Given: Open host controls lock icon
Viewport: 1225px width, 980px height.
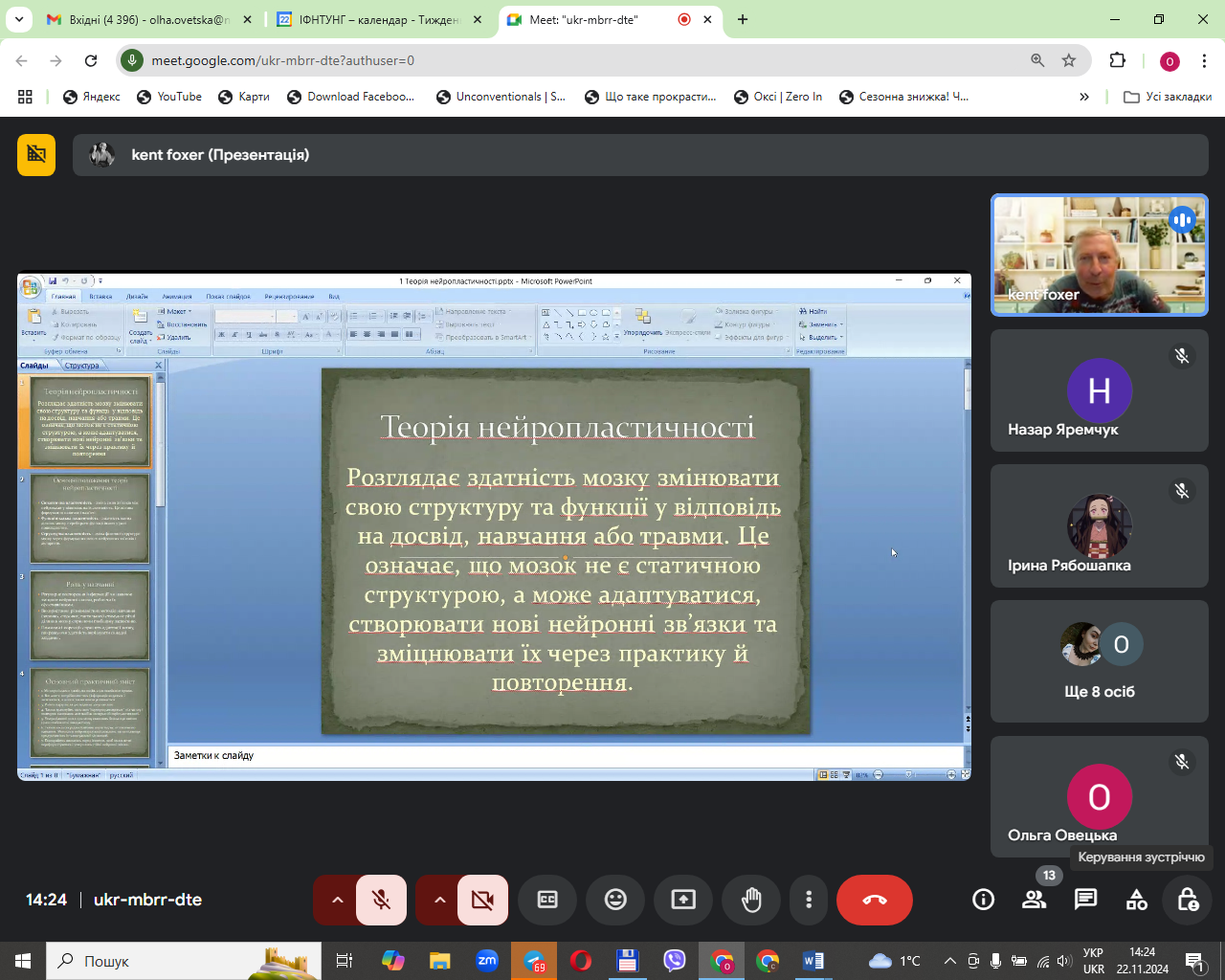Looking at the screenshot, I should click(x=1188, y=900).
